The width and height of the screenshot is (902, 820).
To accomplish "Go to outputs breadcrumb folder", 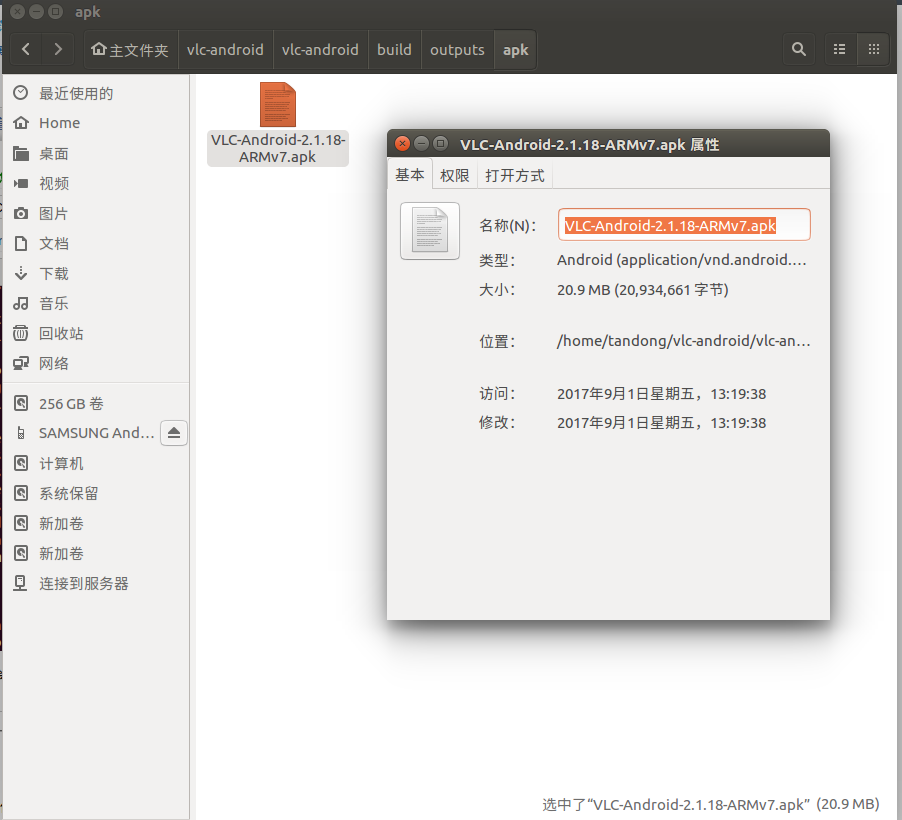I will click(457, 49).
